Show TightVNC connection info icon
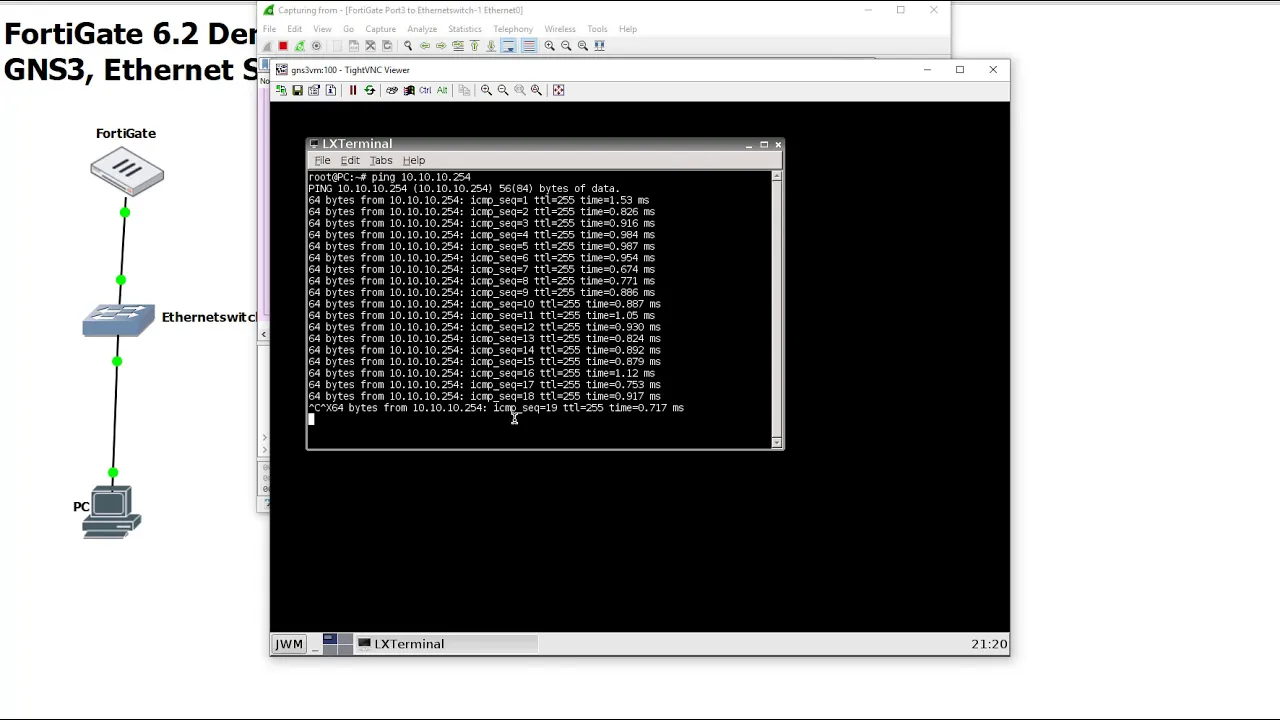Viewport: 1280px width, 720px height. (x=331, y=90)
